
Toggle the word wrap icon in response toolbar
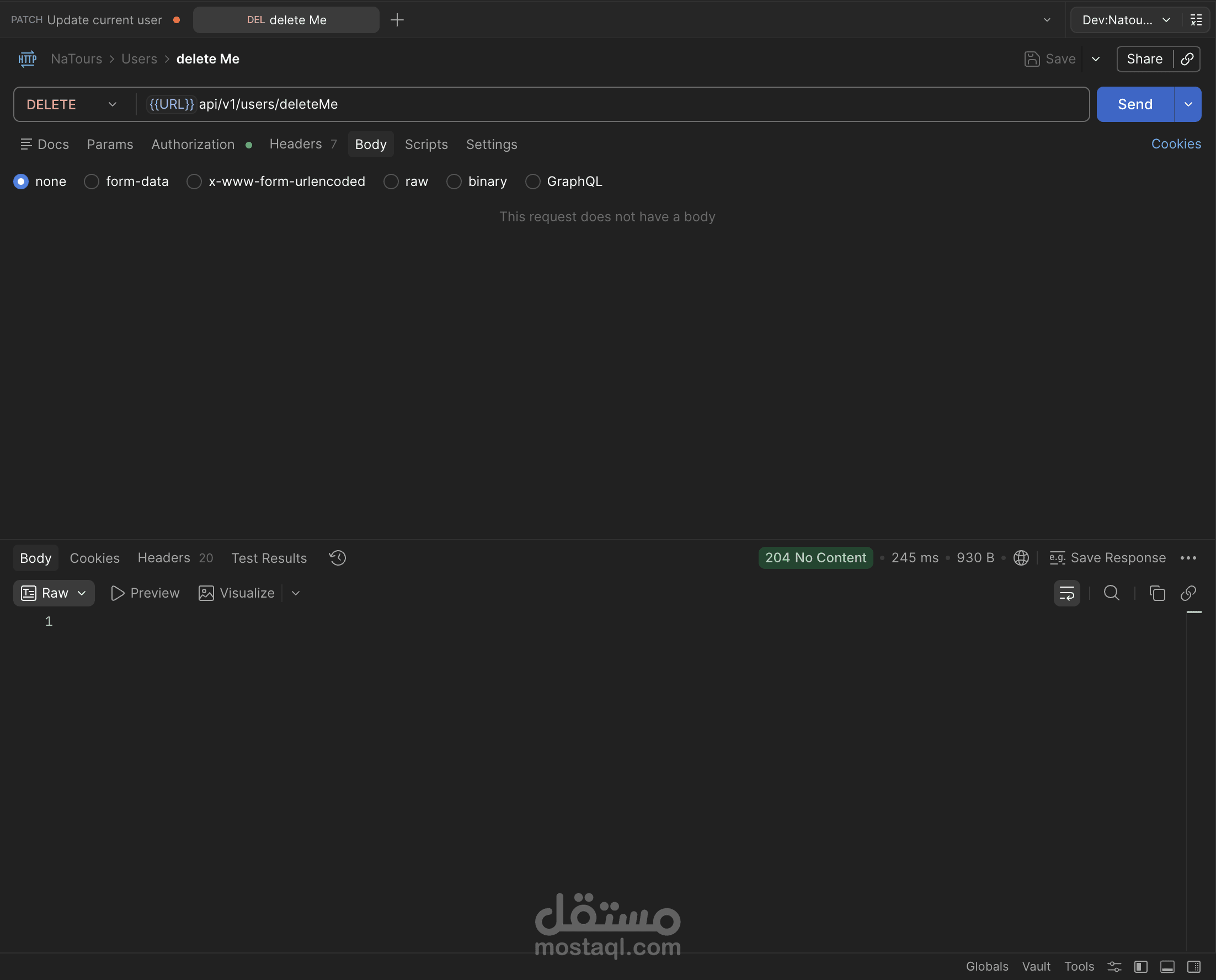1066,593
